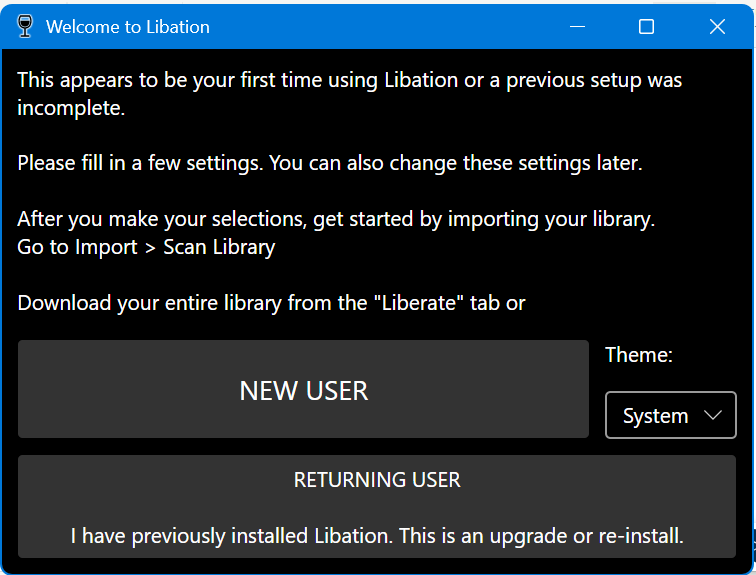Click the empty title bar area
The height and width of the screenshot is (575, 756).
[400, 27]
